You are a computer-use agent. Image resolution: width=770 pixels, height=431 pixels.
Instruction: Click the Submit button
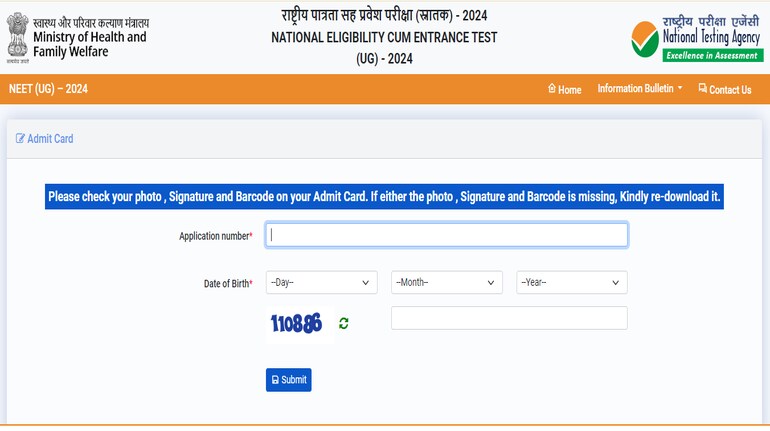point(289,380)
